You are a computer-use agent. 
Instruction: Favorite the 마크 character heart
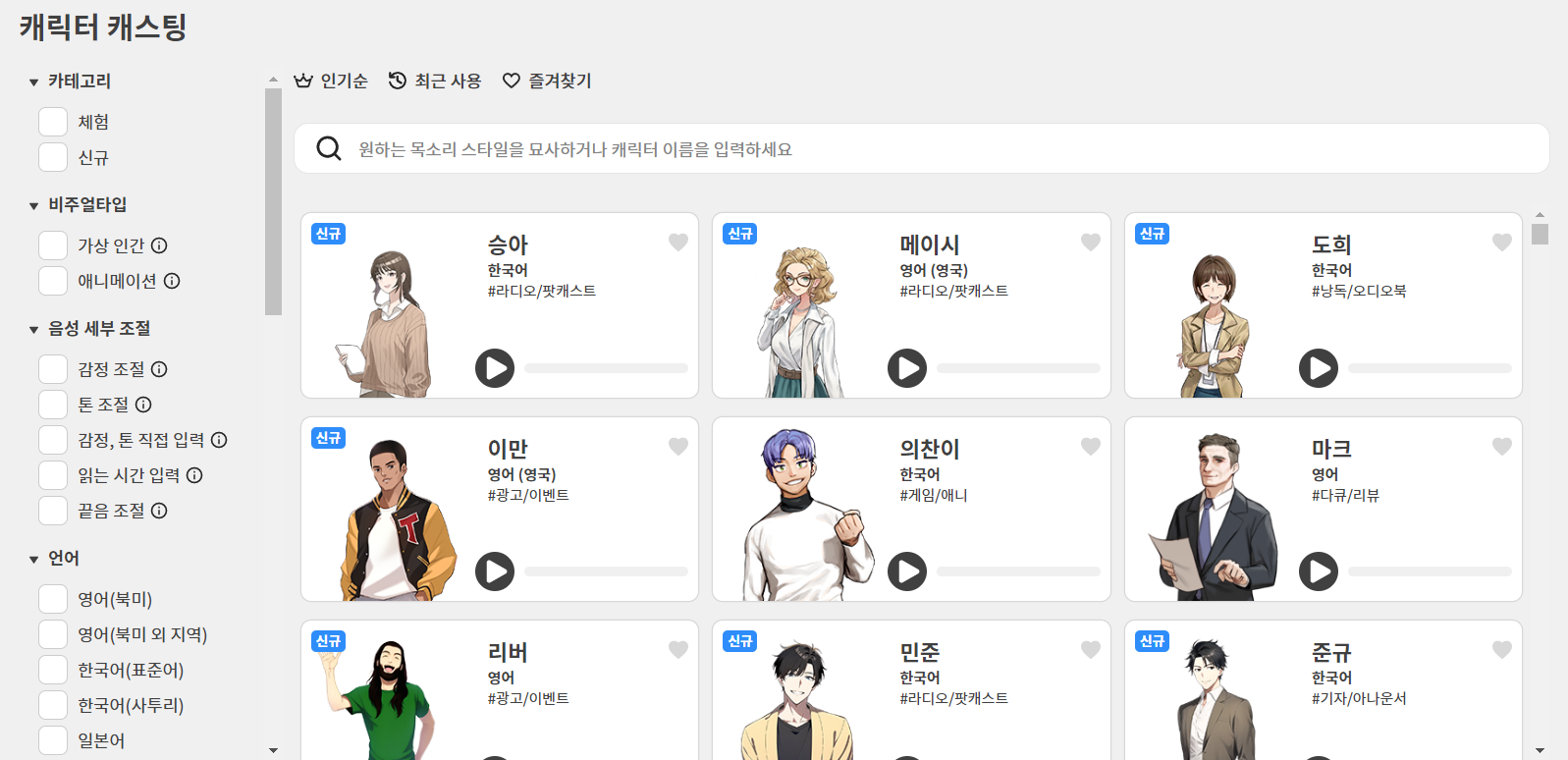click(1502, 447)
